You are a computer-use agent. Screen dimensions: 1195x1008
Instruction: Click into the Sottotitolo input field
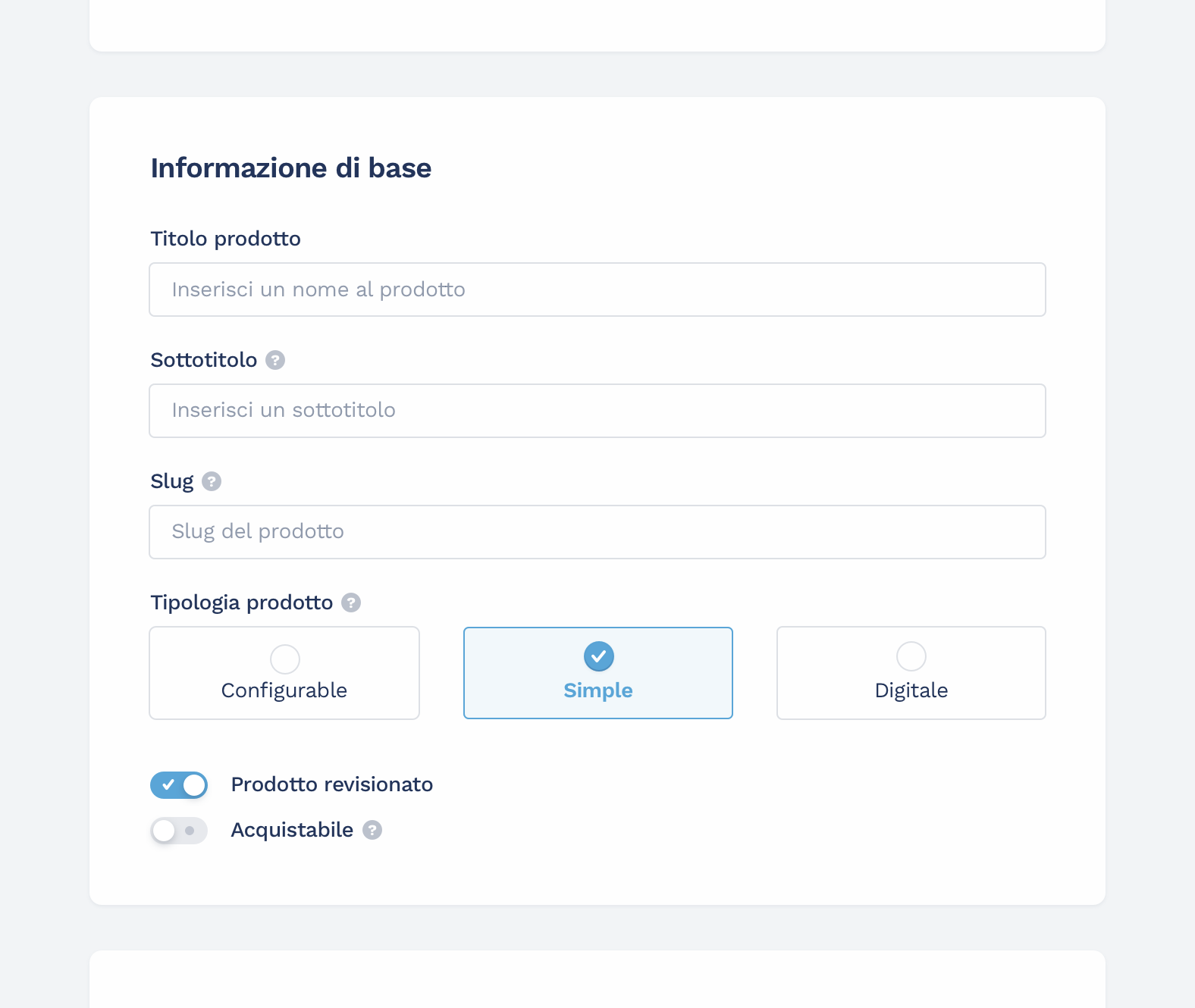coord(597,411)
